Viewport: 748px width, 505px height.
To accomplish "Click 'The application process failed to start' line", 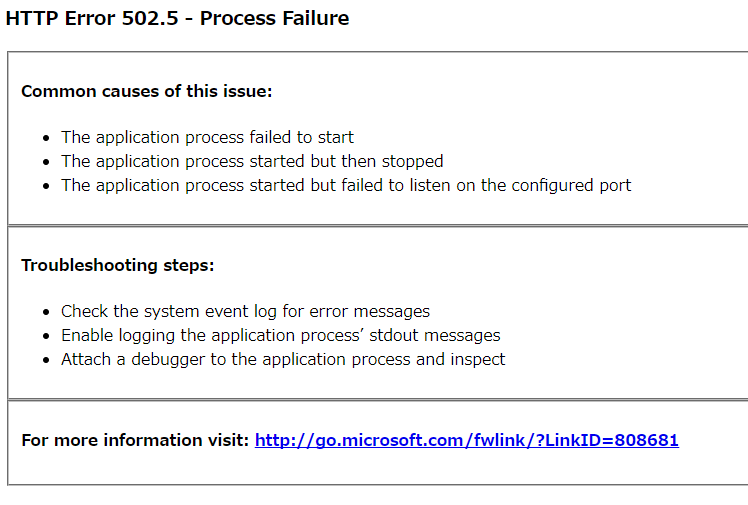I will tap(207, 137).
